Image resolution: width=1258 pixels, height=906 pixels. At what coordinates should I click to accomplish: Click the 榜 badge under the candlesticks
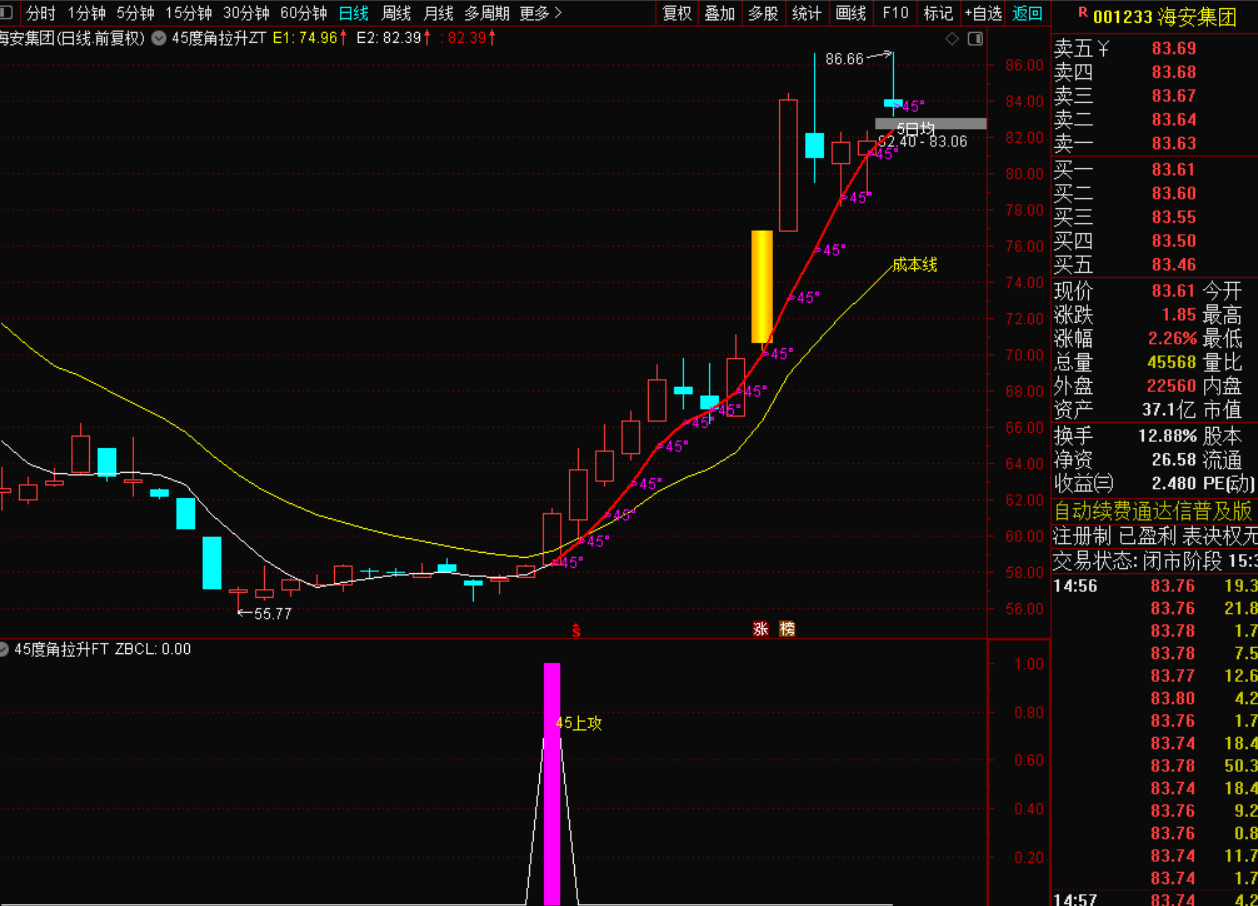pos(787,629)
